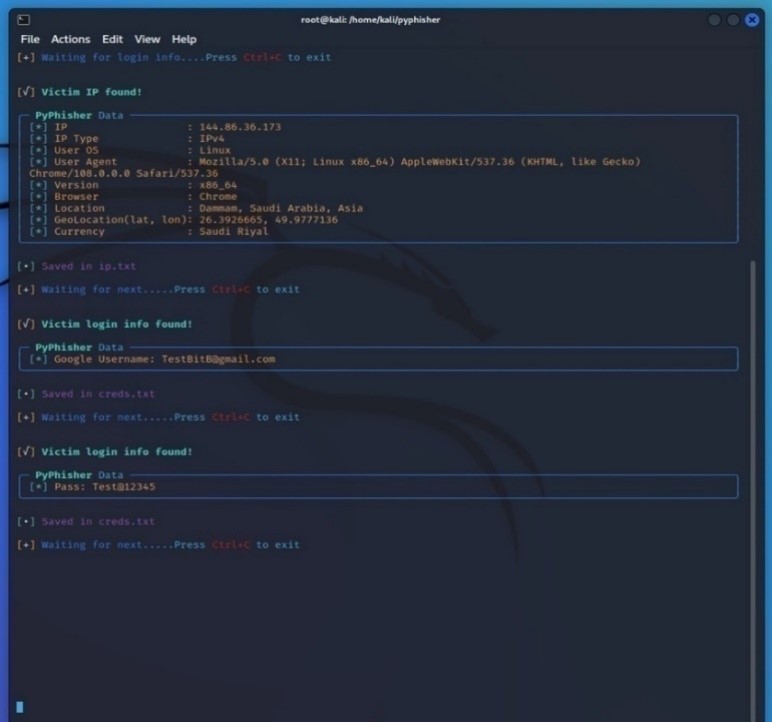Click the blinking cursor at the terminal bottom

coord(20,707)
